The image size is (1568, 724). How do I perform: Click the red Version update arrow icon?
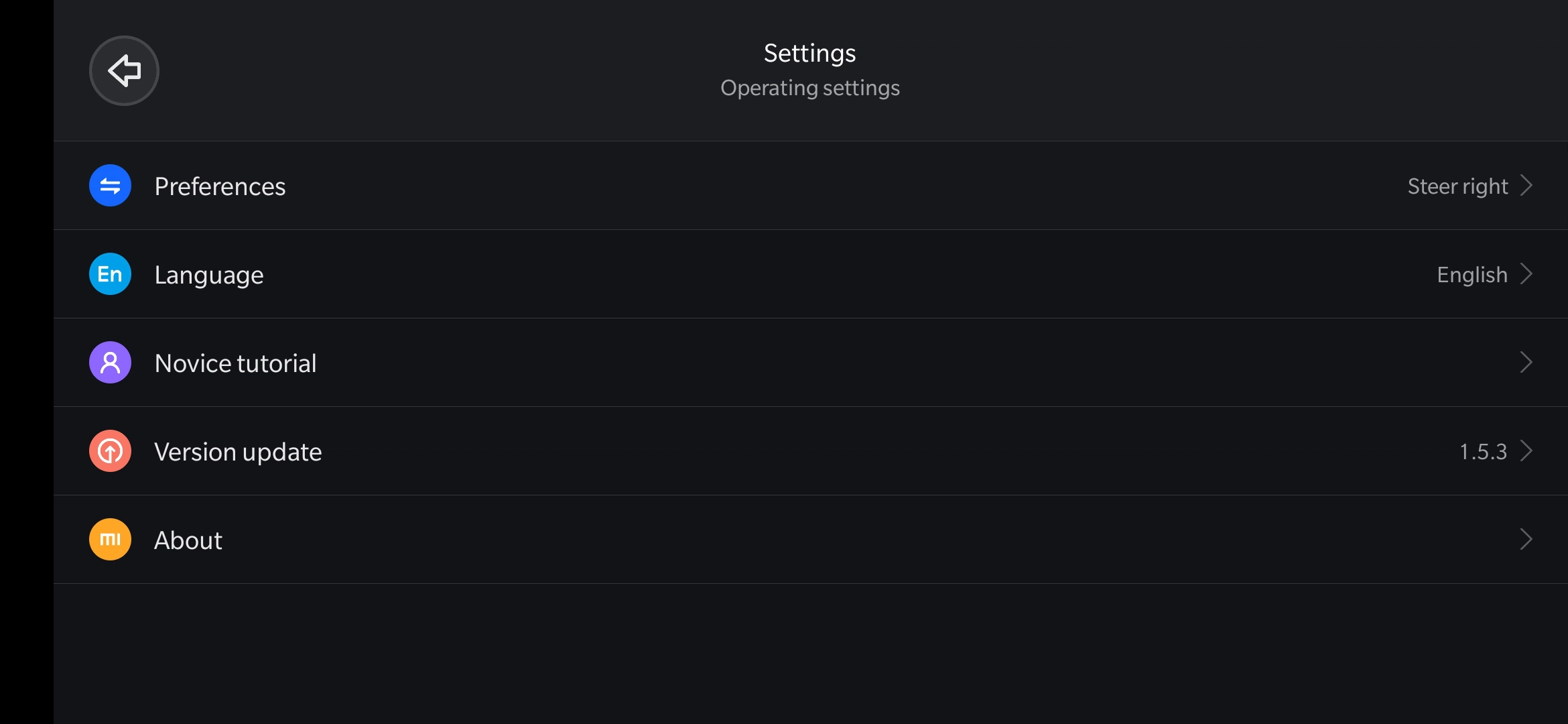(110, 451)
